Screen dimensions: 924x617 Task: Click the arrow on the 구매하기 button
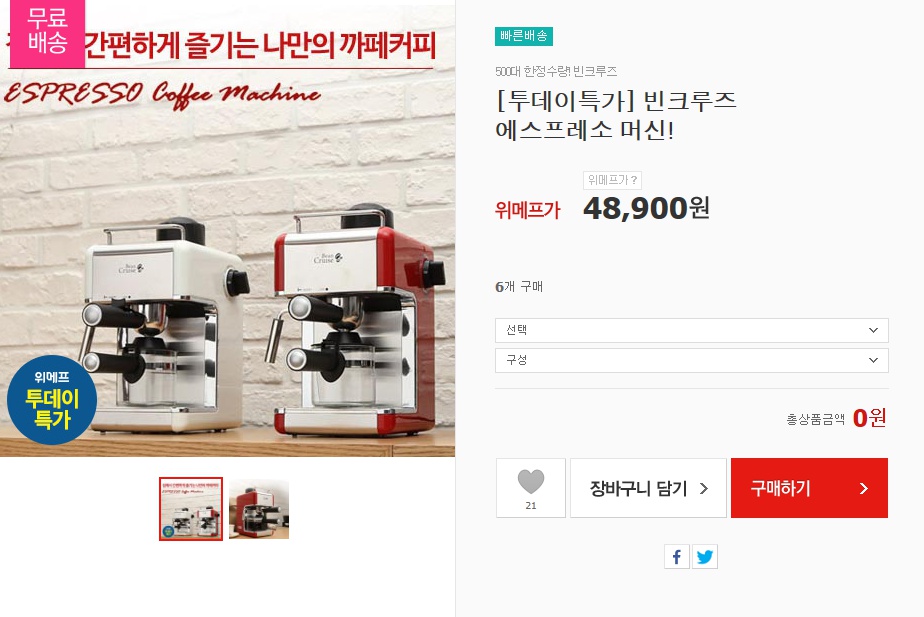point(864,489)
